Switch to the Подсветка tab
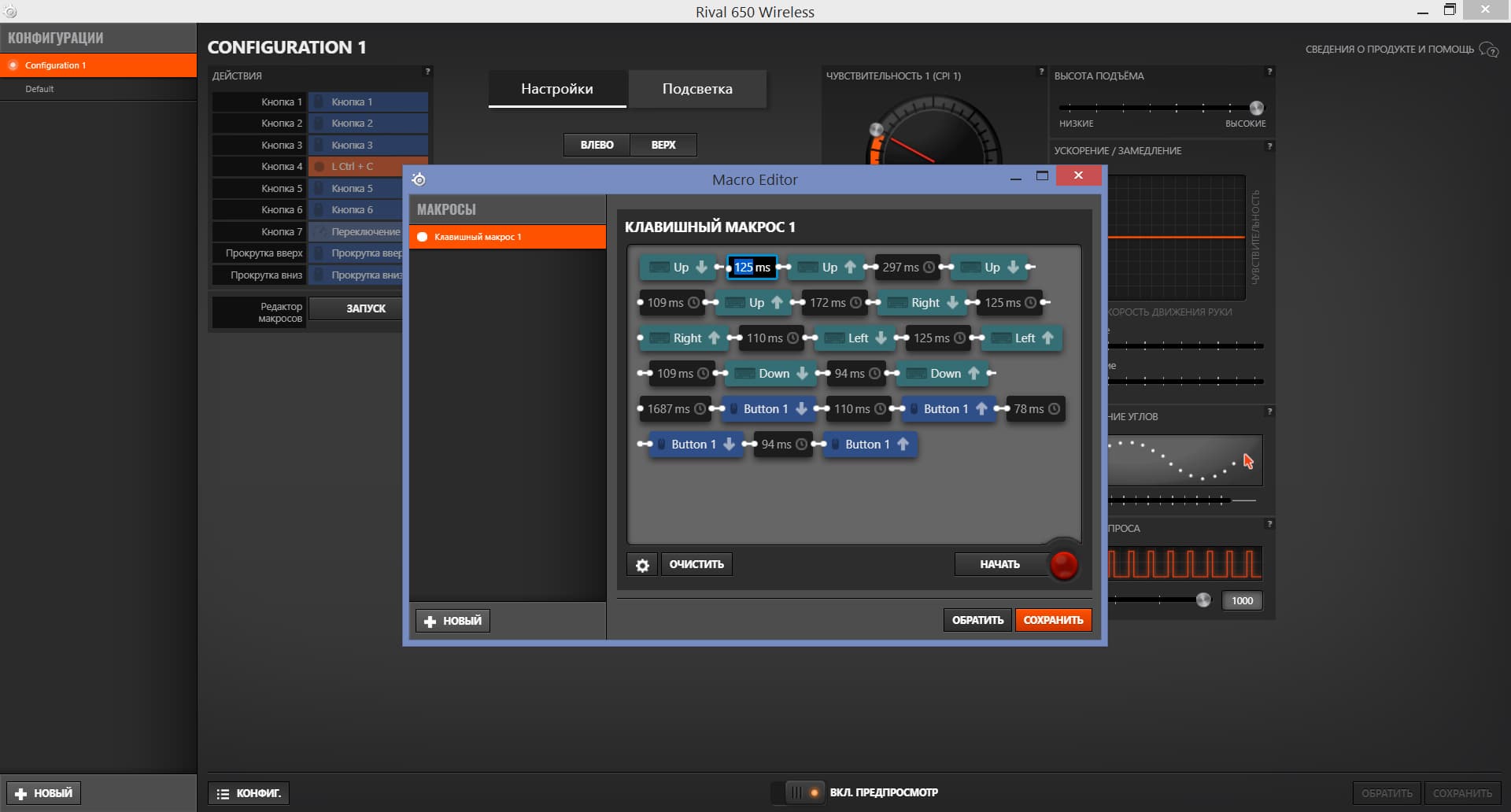Image resolution: width=1511 pixels, height=812 pixels. pos(697,89)
